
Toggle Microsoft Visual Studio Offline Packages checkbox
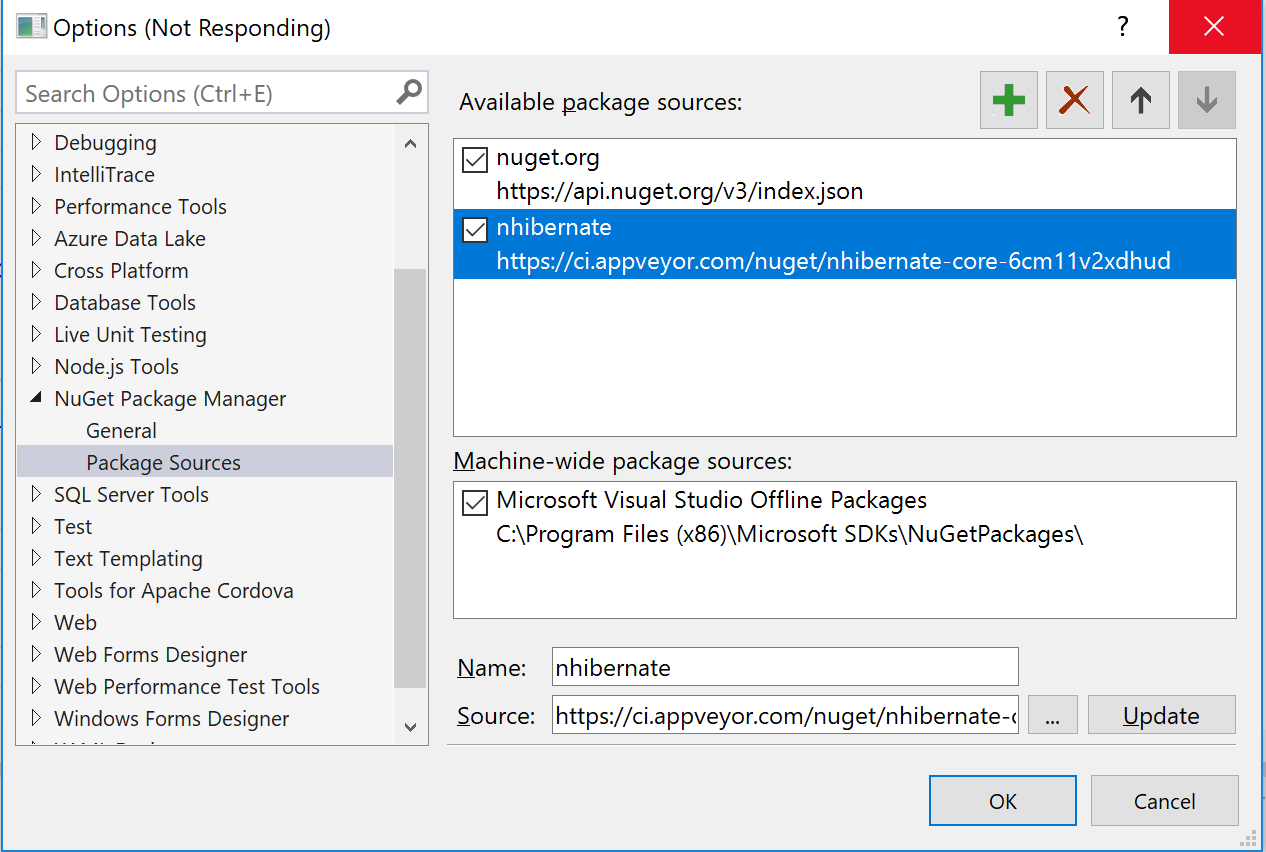coord(475,503)
